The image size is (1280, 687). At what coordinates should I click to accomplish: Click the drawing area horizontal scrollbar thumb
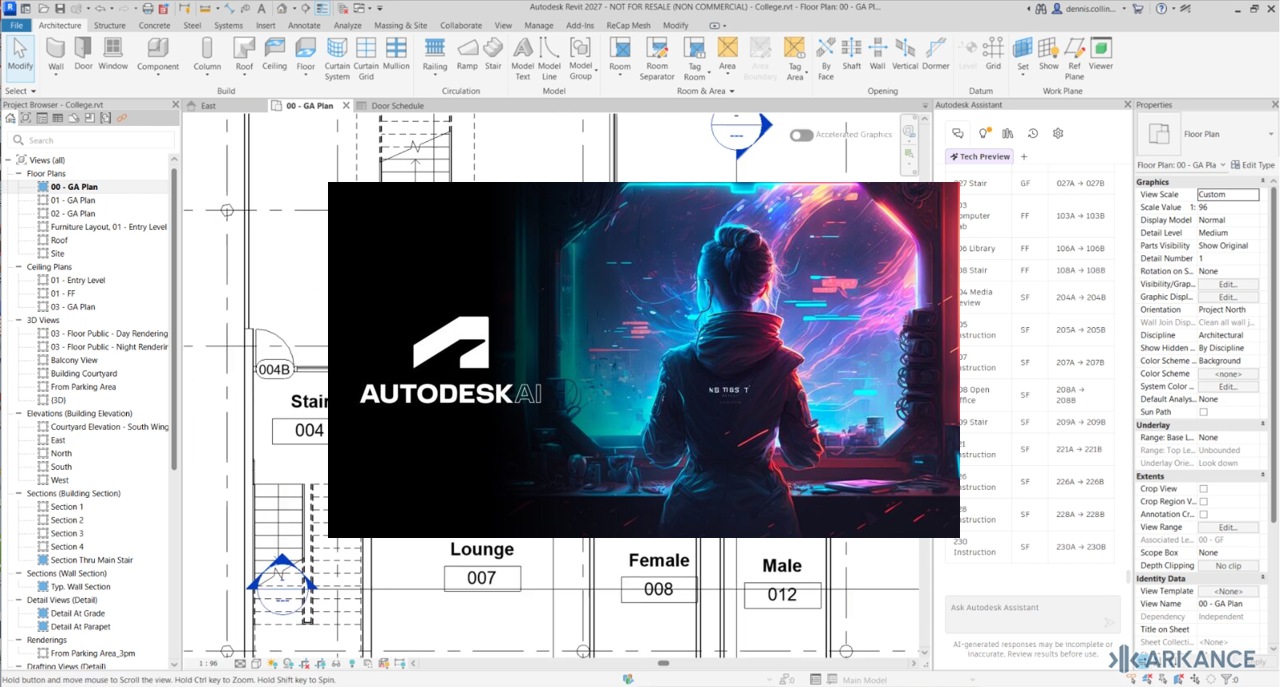(x=663, y=662)
